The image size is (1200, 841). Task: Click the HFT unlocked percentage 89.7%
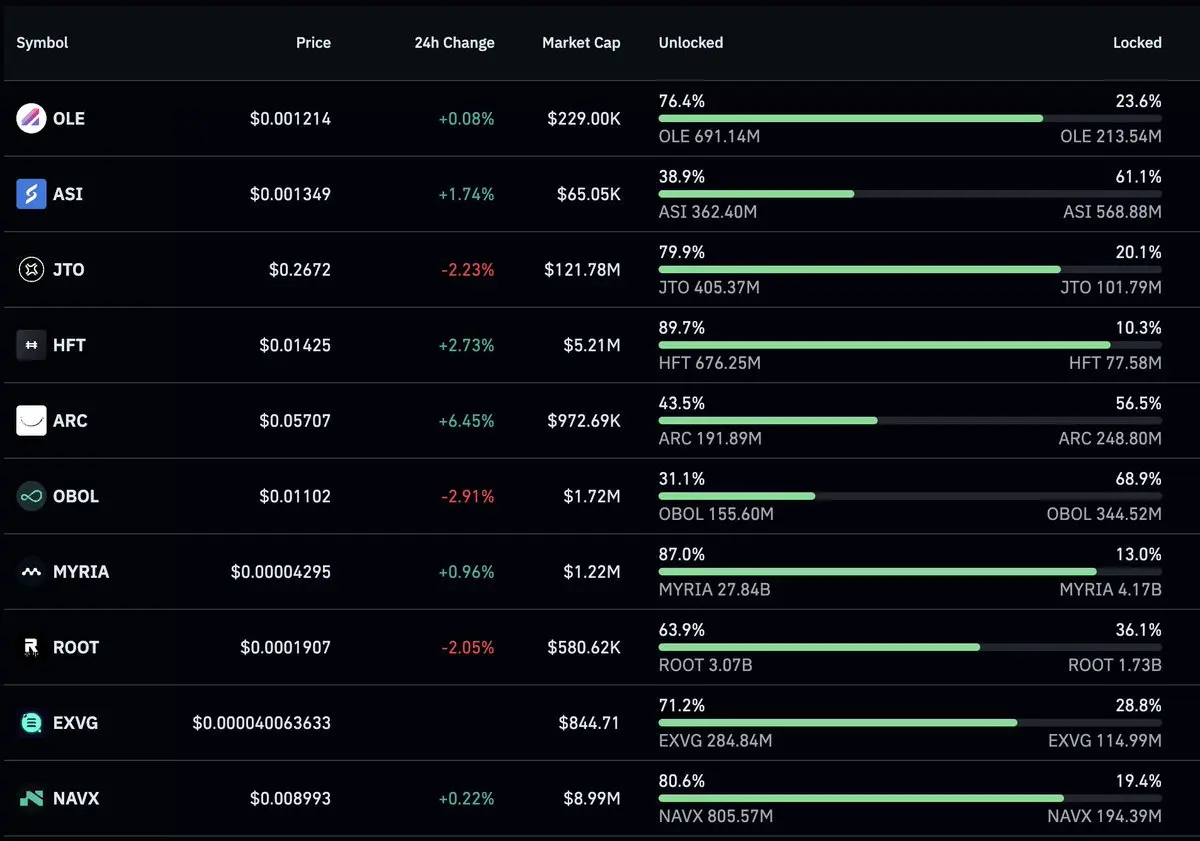tap(681, 327)
